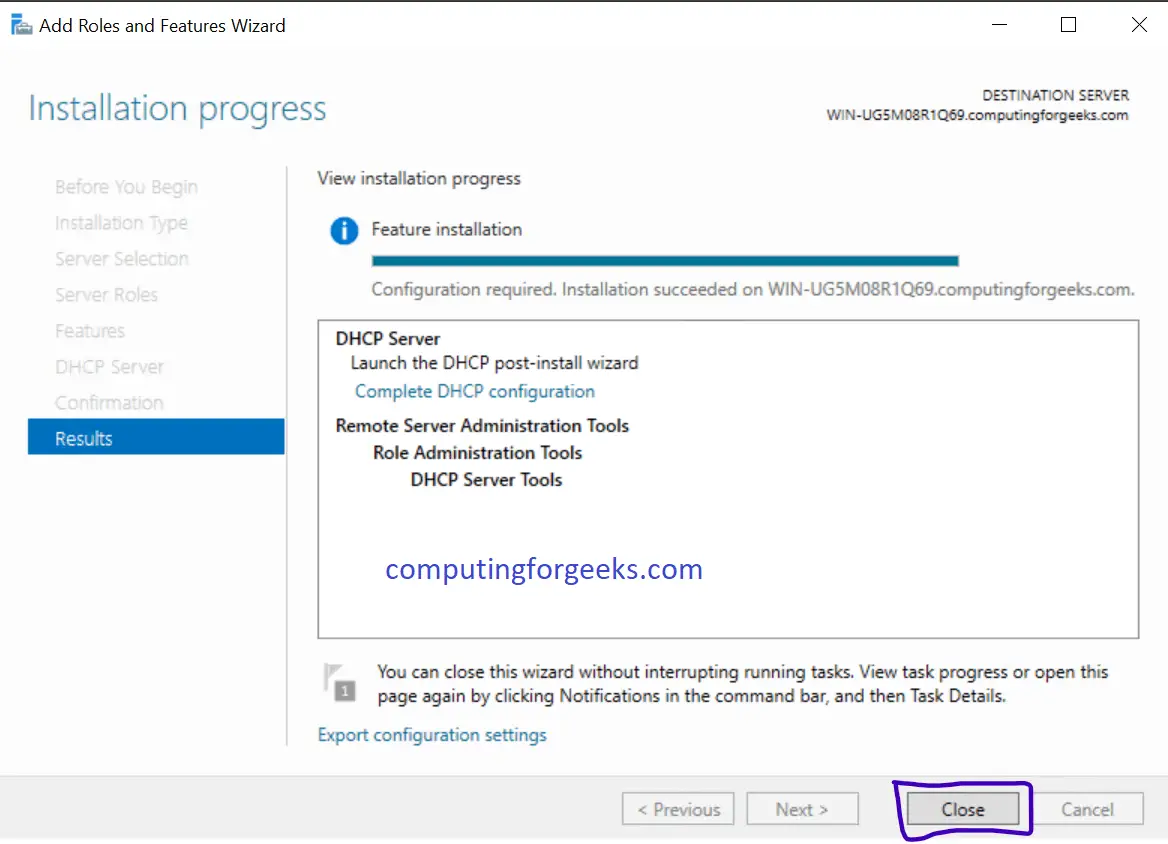Click the DHCP Server Tools item

click(x=486, y=480)
